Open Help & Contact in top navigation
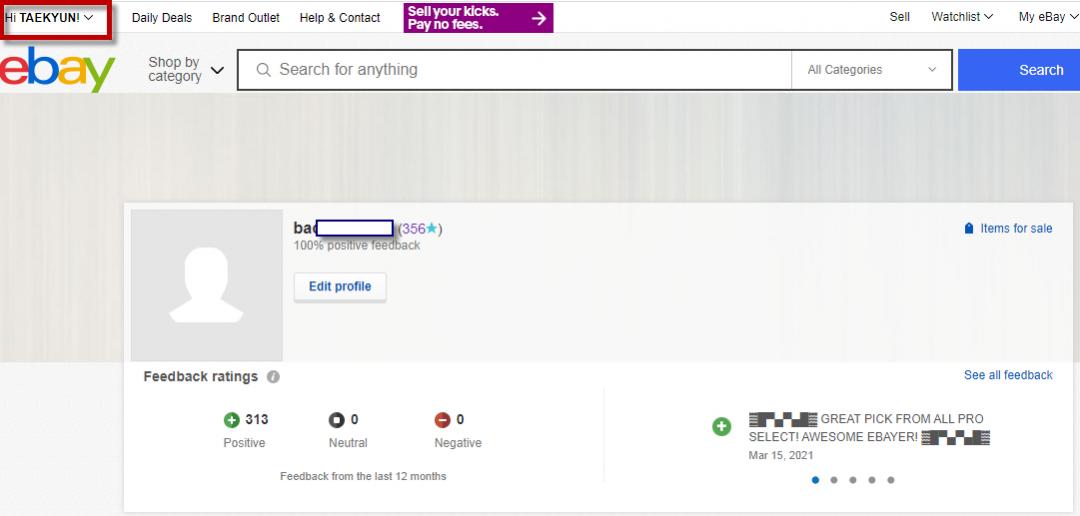The height and width of the screenshot is (516, 1080). pyautogui.click(x=340, y=18)
